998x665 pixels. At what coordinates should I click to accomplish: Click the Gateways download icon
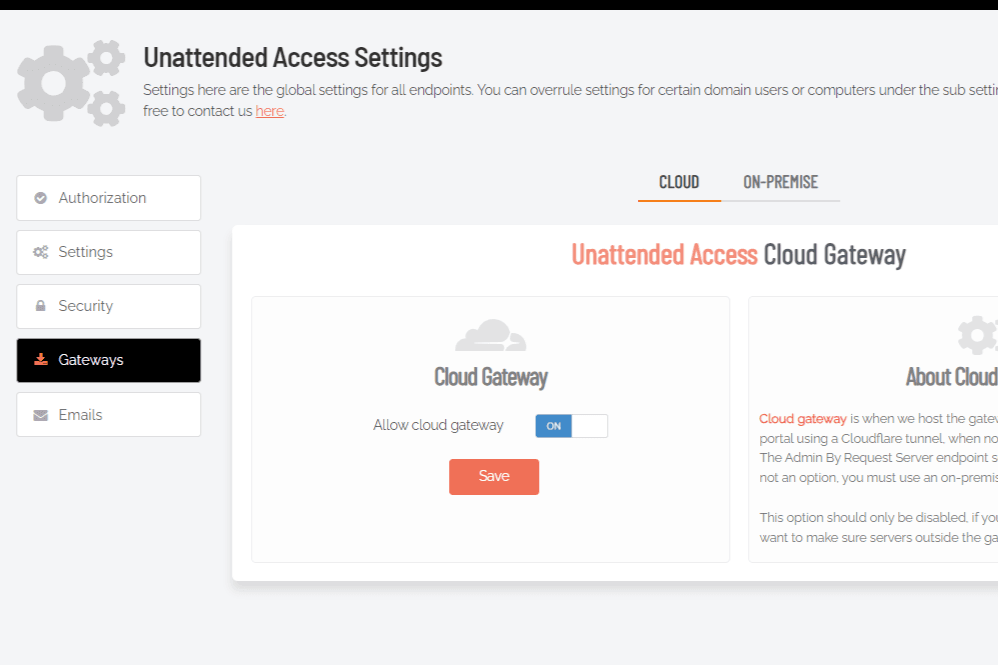pyautogui.click(x=41, y=360)
